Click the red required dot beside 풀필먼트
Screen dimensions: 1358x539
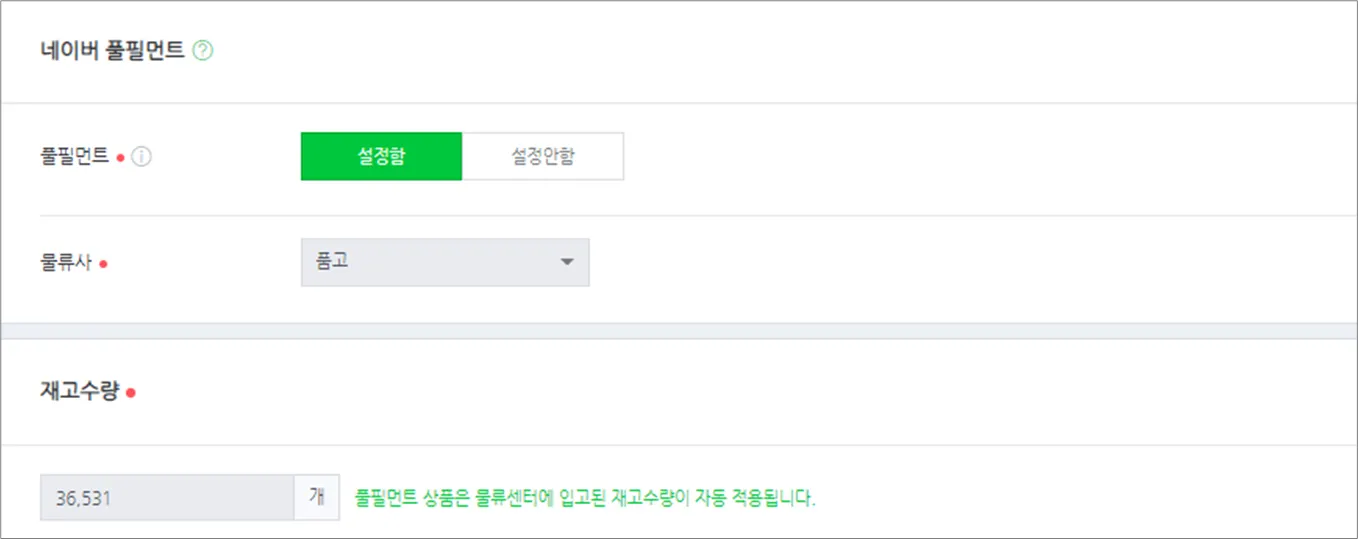click(120, 158)
